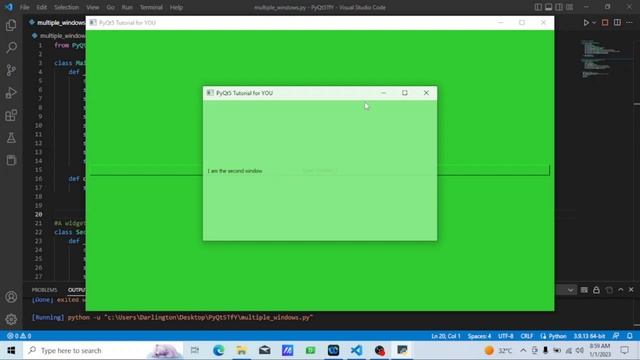Select the 3.9.13 64-bit interpreter

tap(589, 336)
